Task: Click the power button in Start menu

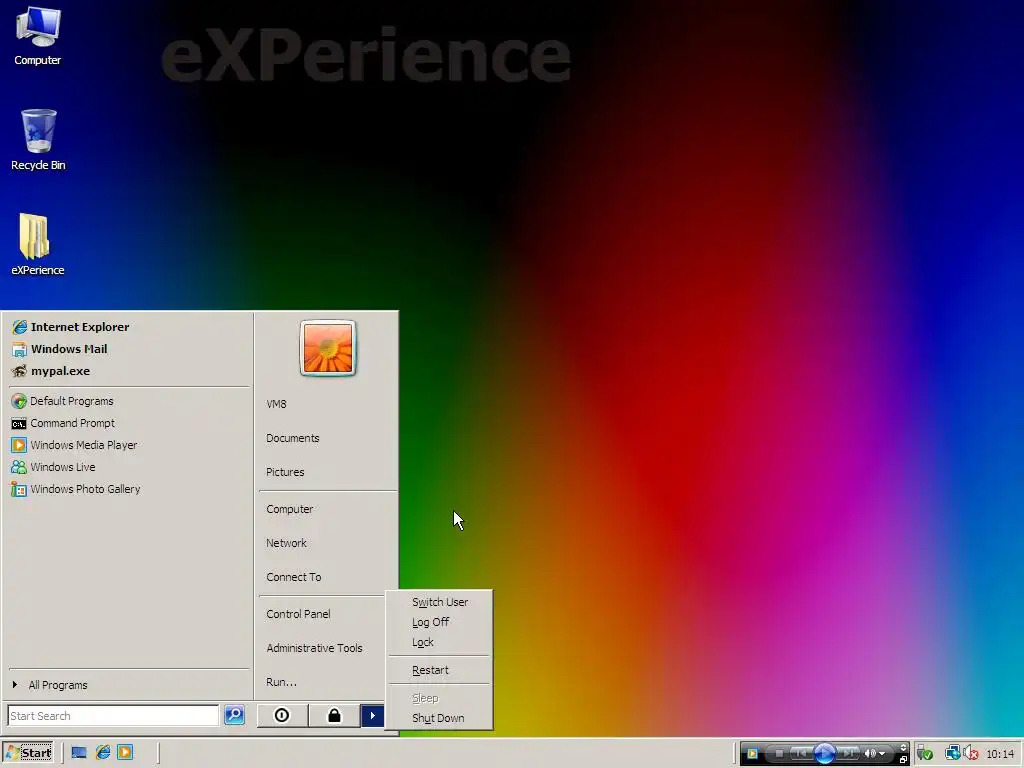Action: pos(281,715)
